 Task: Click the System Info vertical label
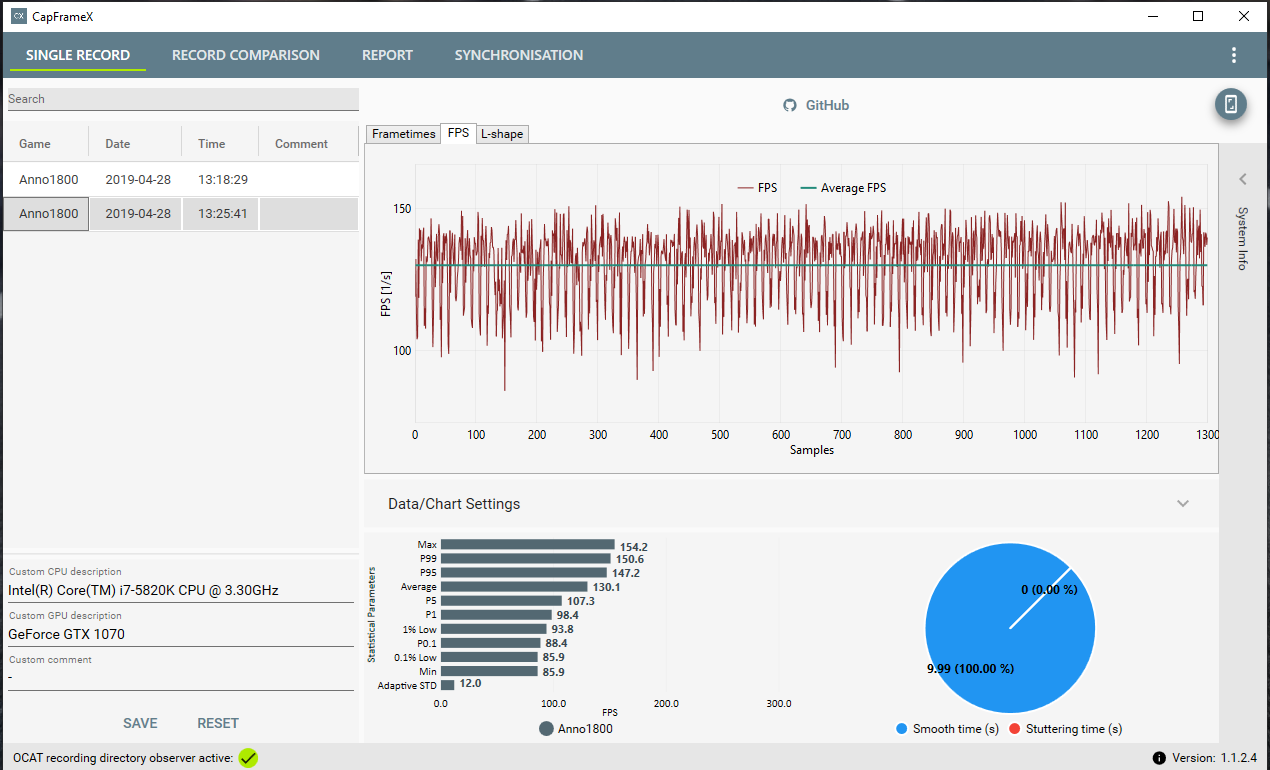[x=1243, y=238]
